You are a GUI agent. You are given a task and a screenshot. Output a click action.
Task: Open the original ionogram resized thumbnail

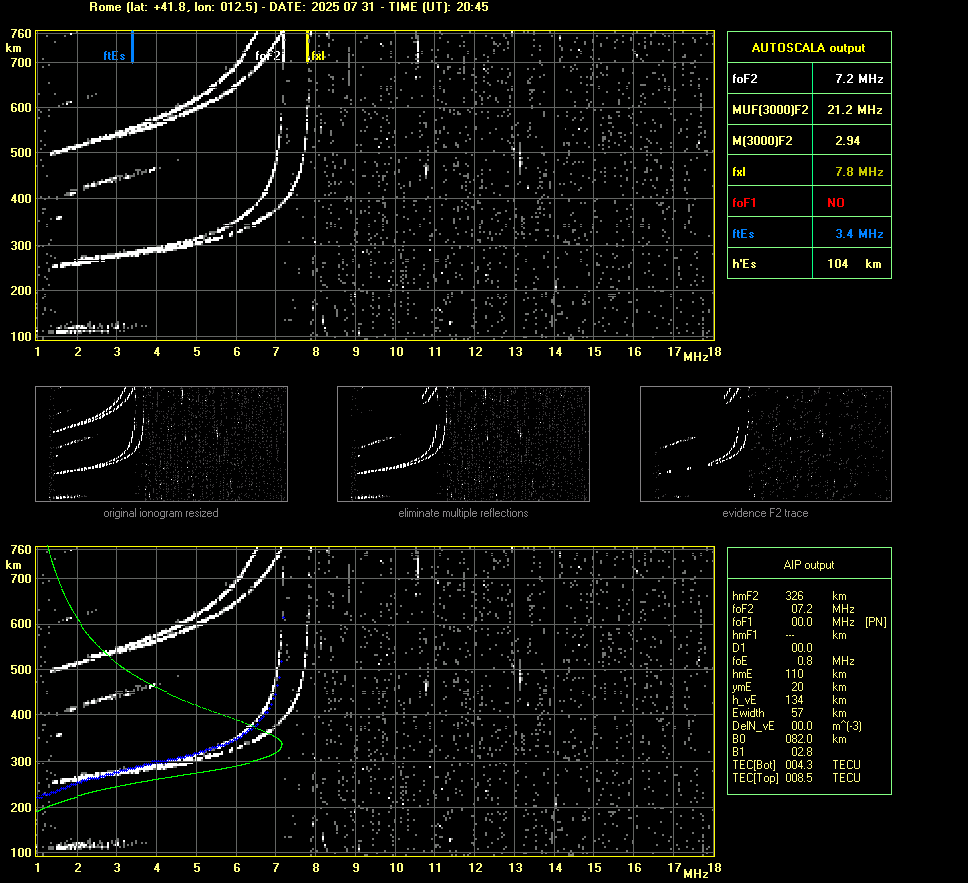(x=161, y=444)
